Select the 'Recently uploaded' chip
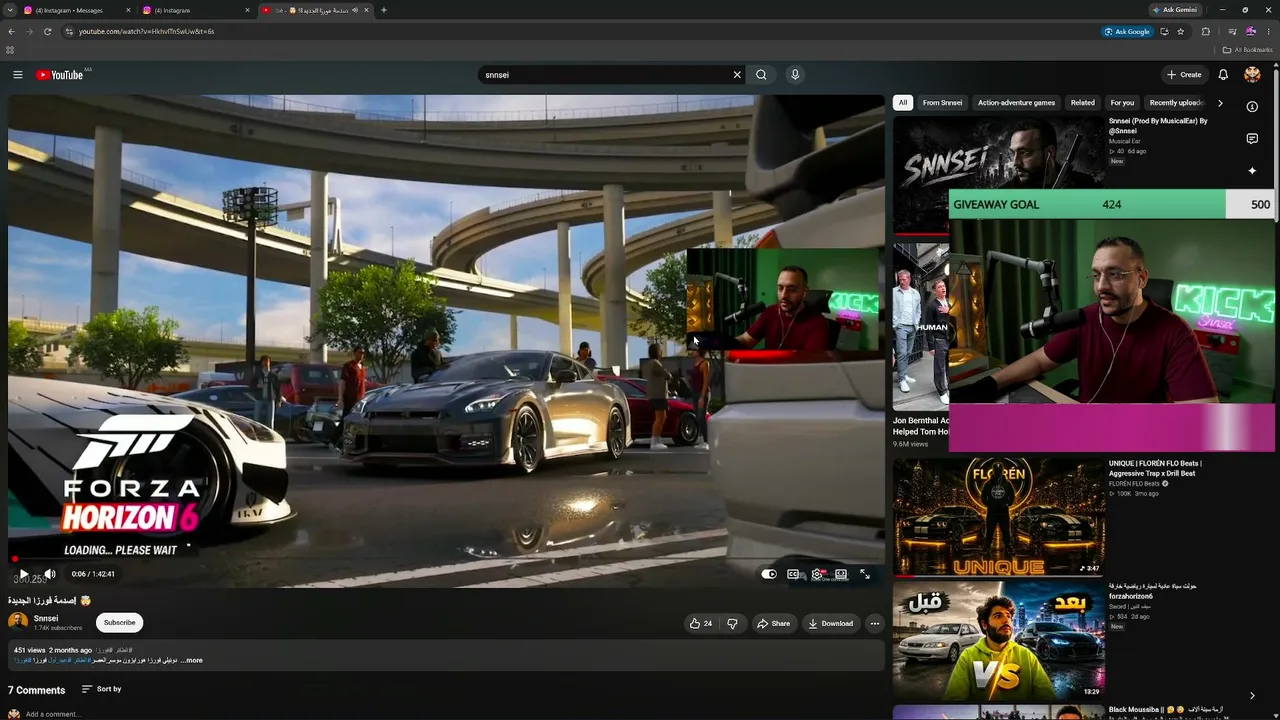The width and height of the screenshot is (1280, 720). click(x=1176, y=103)
